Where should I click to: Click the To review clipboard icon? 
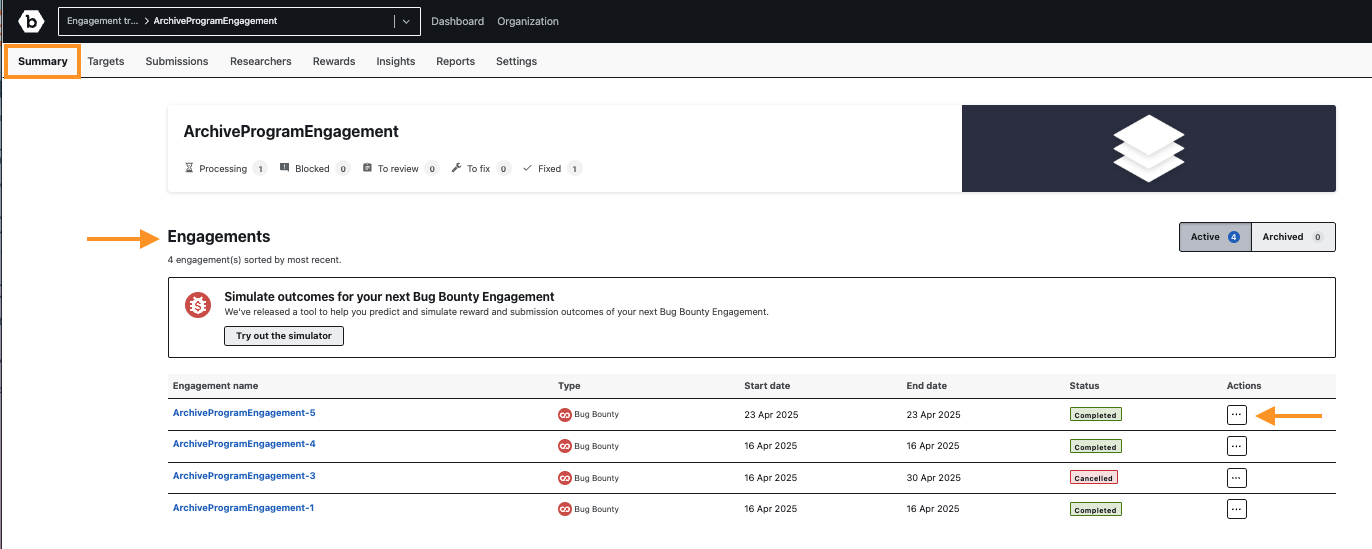tap(367, 168)
